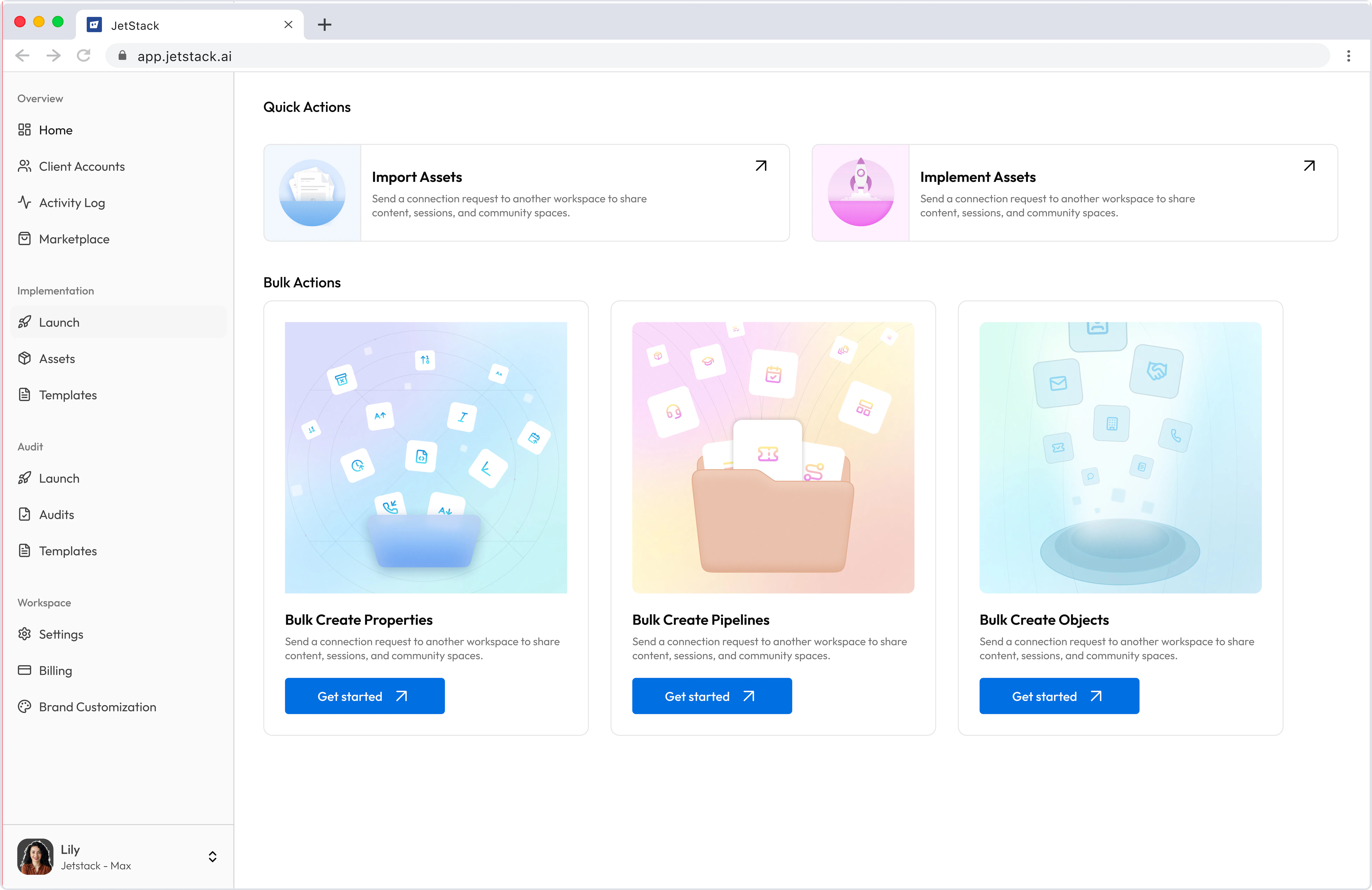Click the Import Assets blue circle thumbnail

coord(313,193)
